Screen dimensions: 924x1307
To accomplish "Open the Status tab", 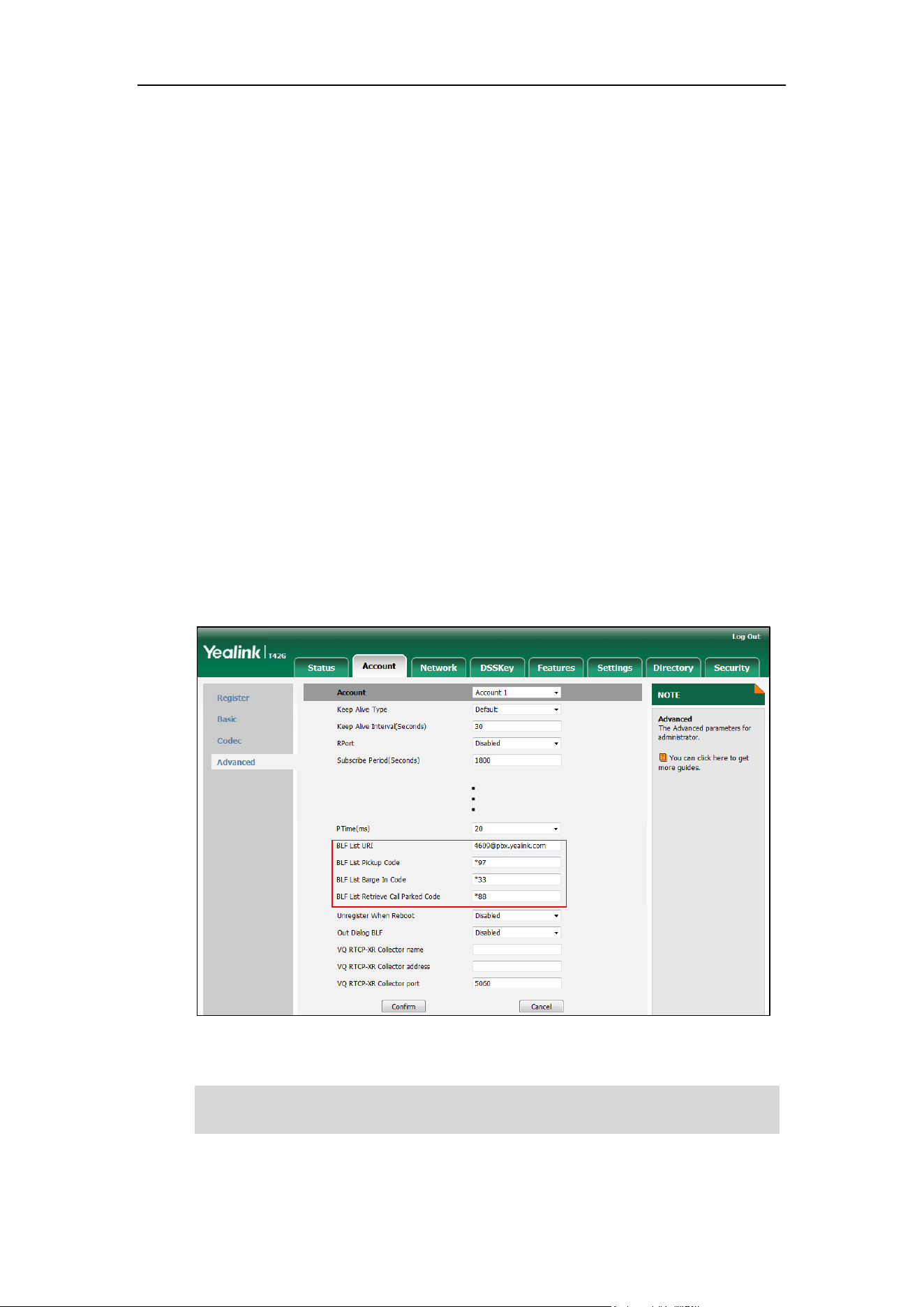I will (x=321, y=667).
